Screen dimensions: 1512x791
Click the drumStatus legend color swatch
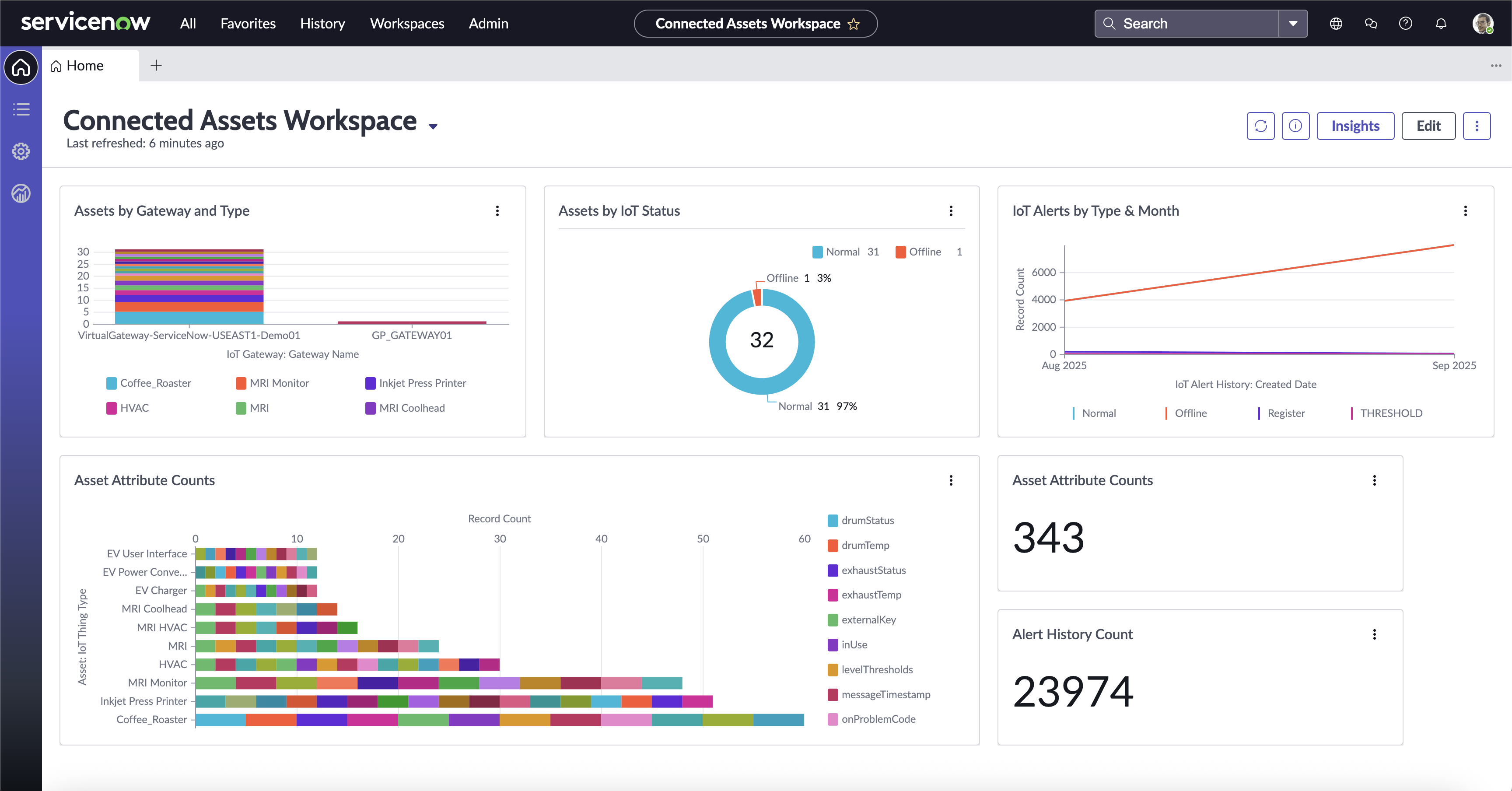pos(832,521)
